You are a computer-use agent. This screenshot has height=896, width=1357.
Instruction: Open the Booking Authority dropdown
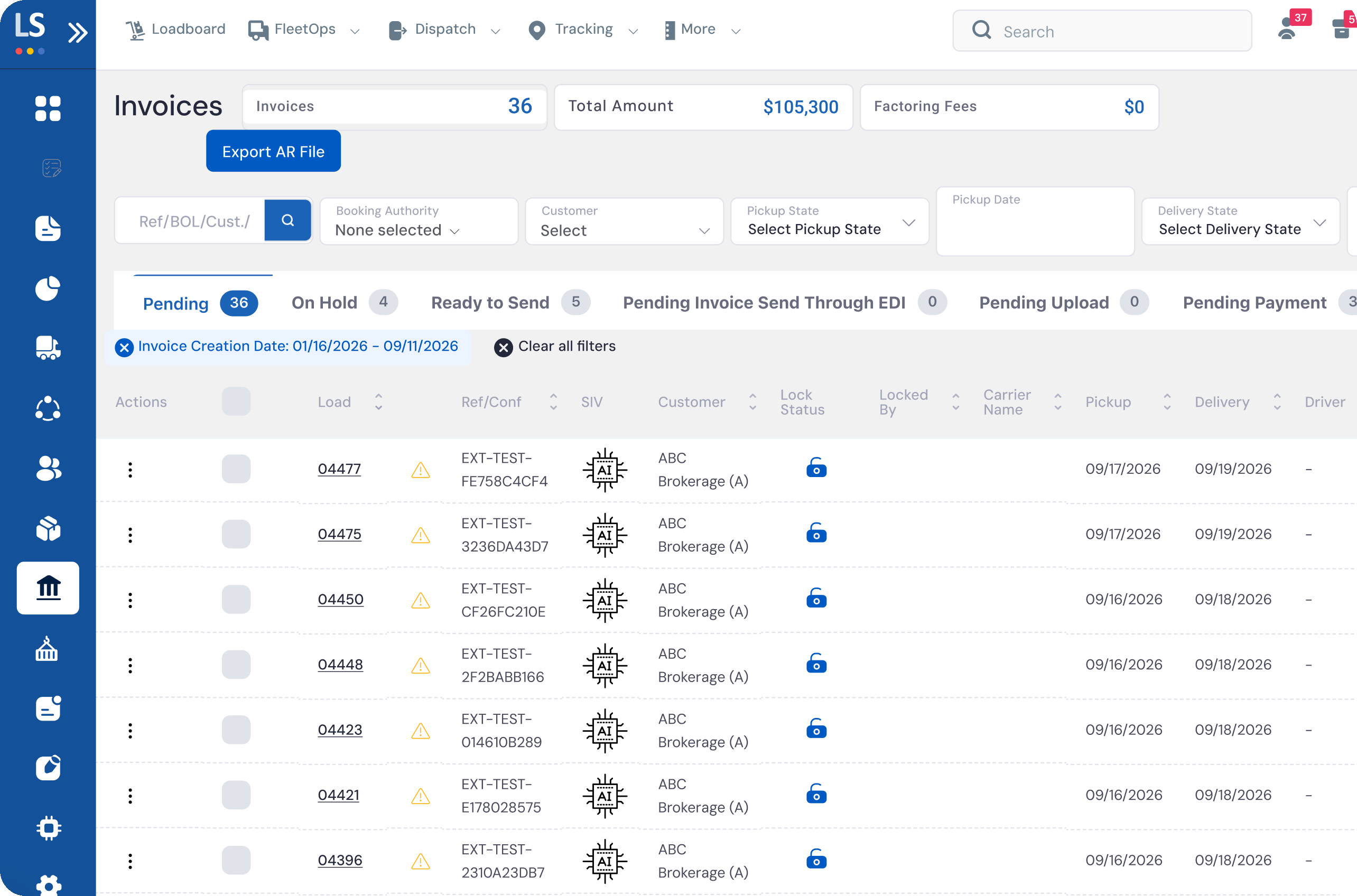[x=419, y=221]
